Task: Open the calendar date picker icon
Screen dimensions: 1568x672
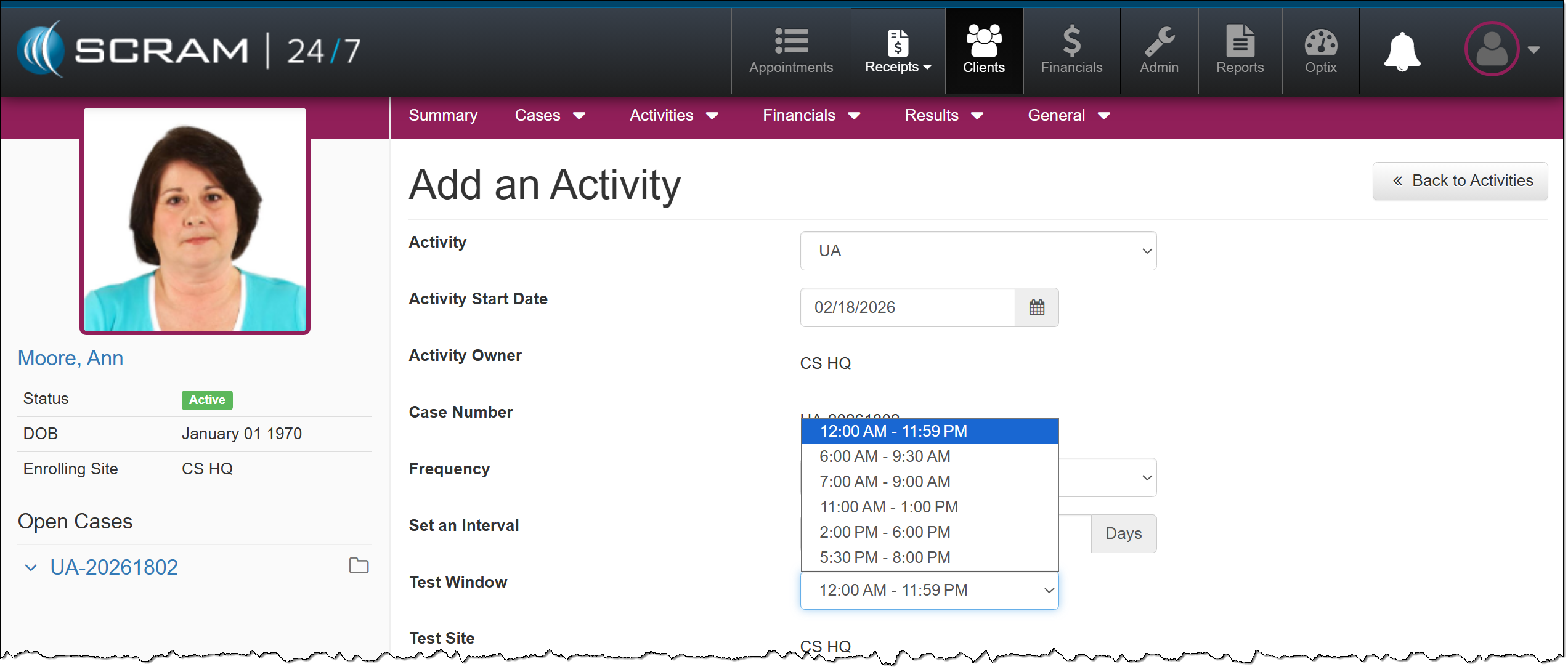Action: (x=1036, y=307)
